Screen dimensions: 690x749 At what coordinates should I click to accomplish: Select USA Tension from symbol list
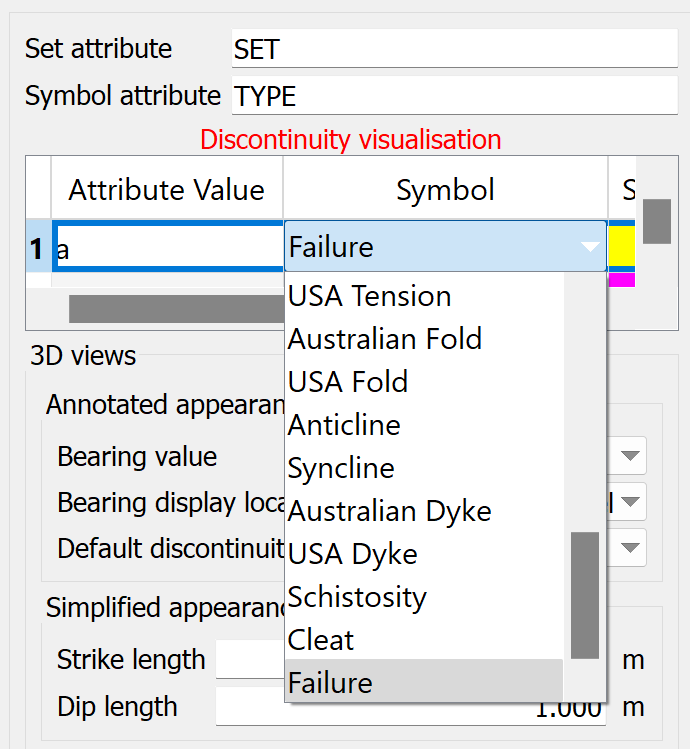[x=370, y=296]
